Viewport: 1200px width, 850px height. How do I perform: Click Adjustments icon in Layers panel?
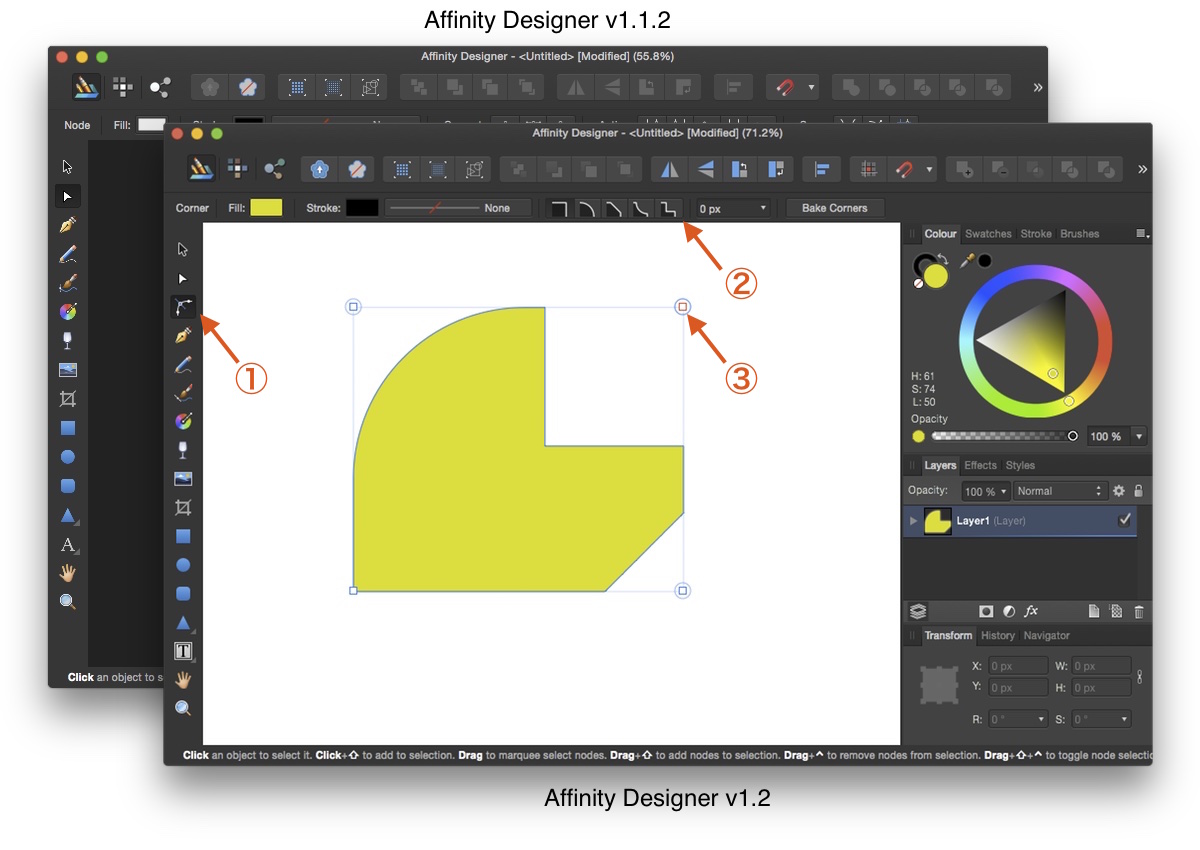(1009, 611)
